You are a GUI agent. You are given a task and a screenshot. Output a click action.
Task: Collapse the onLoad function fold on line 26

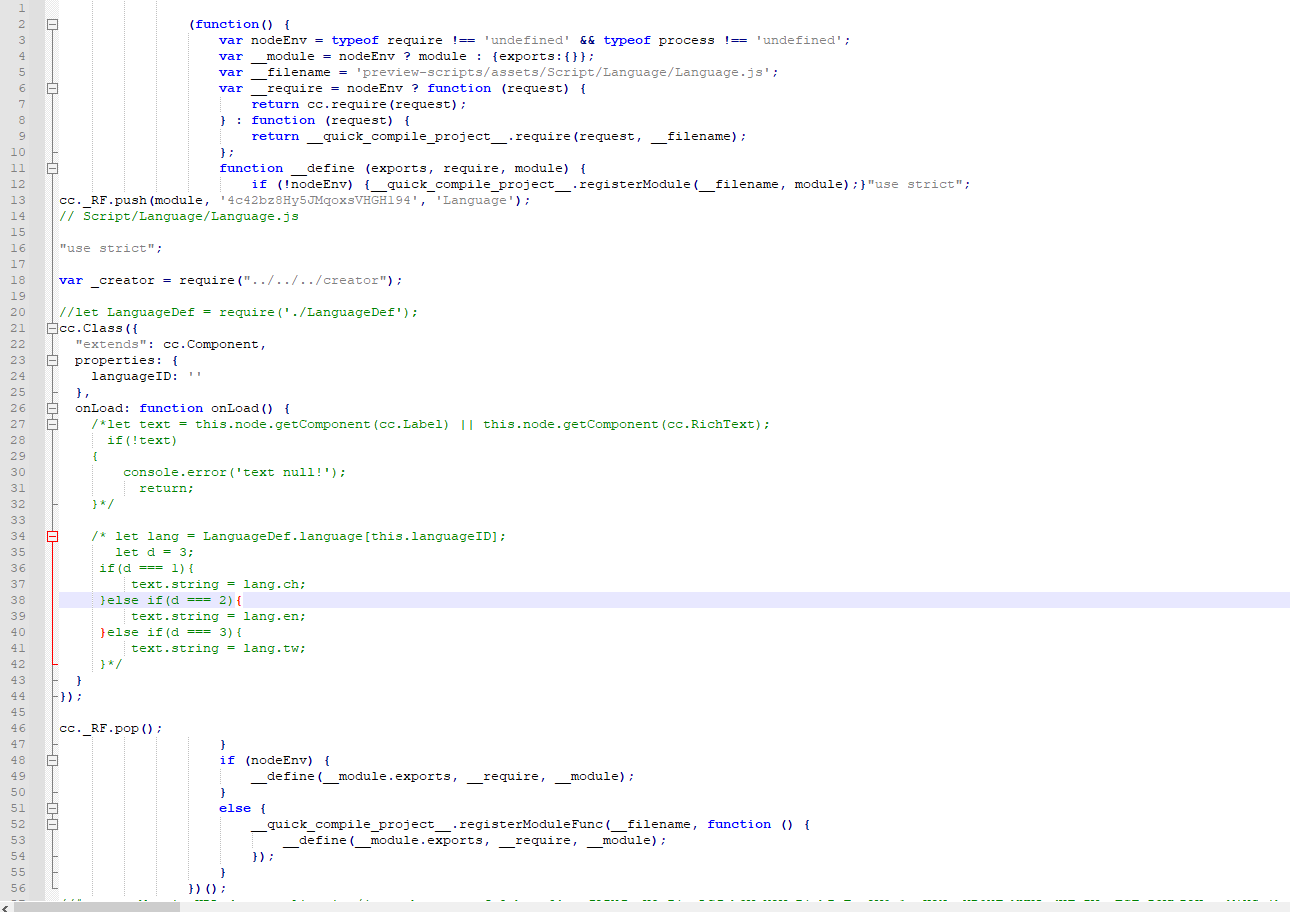click(52, 408)
